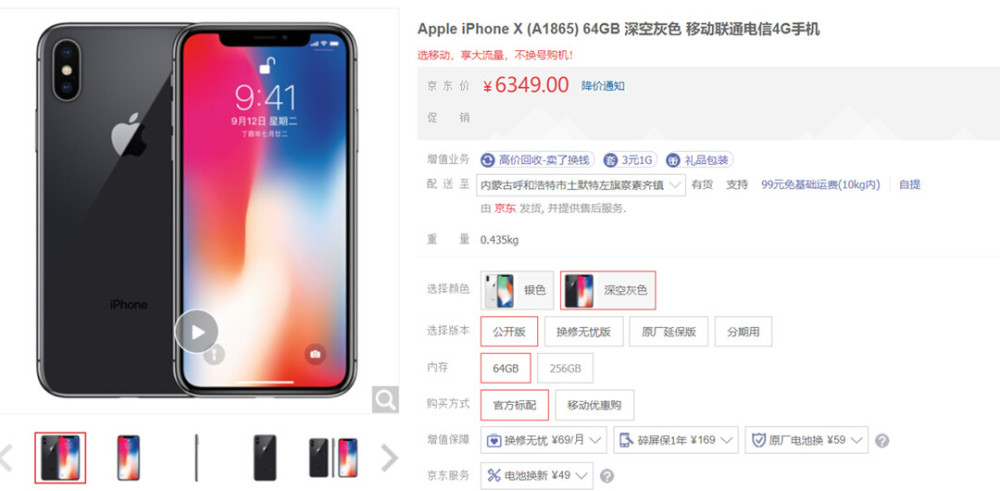Click the help icon beside 电池换新
Screen dimensions: 1000x491
tap(607, 476)
